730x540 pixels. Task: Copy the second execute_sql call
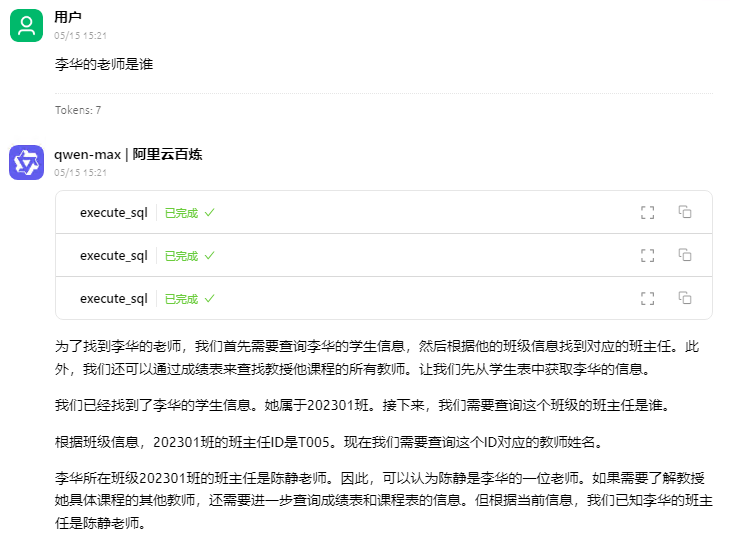click(x=684, y=255)
